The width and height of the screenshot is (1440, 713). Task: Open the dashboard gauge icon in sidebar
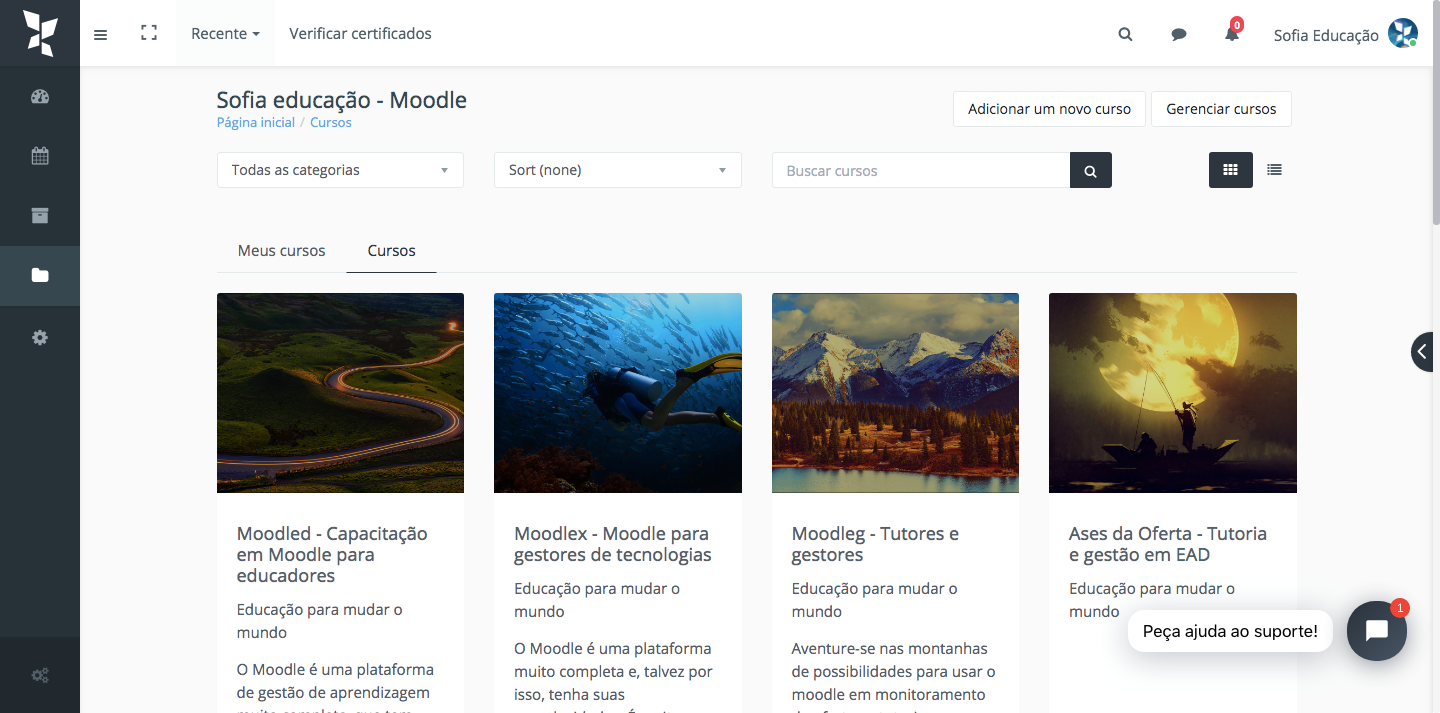(40, 97)
